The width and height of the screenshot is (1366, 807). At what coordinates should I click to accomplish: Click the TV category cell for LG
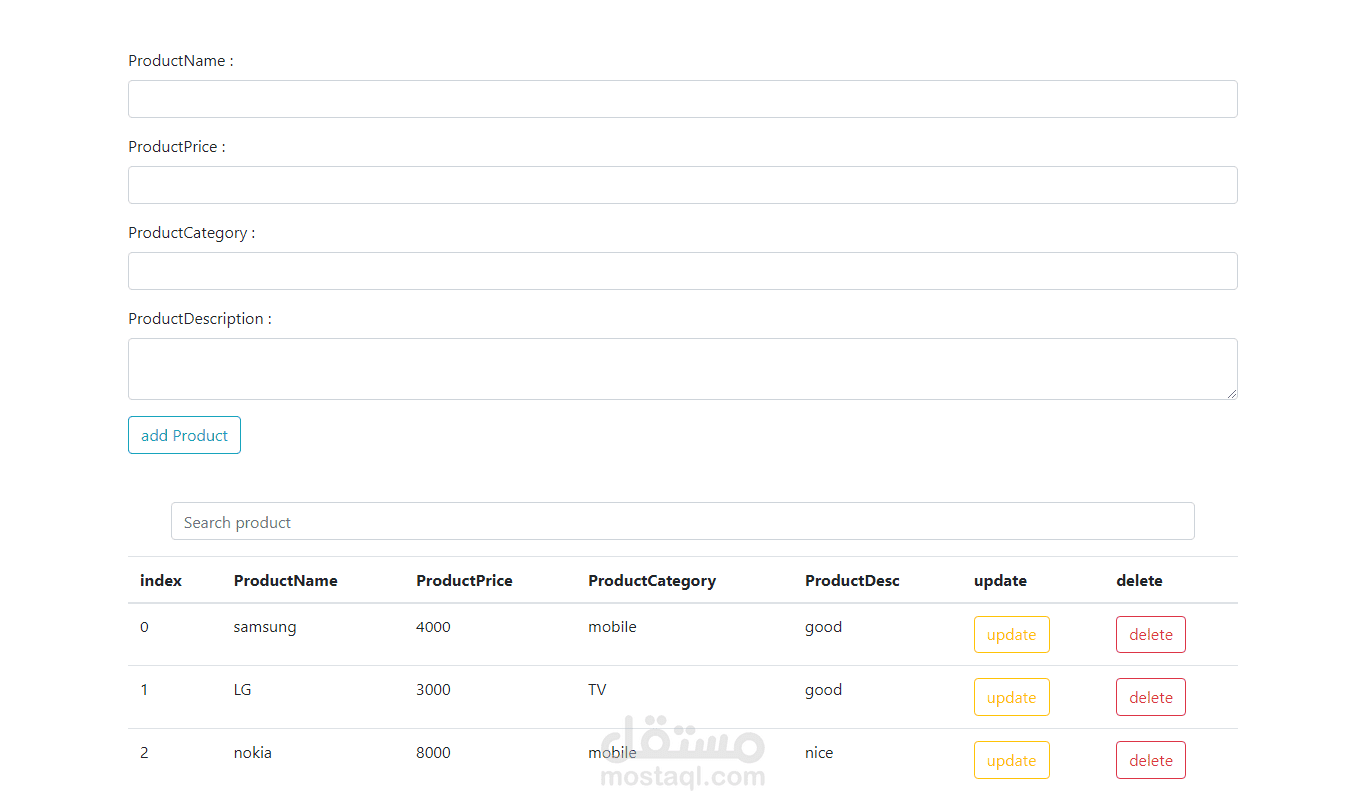597,689
